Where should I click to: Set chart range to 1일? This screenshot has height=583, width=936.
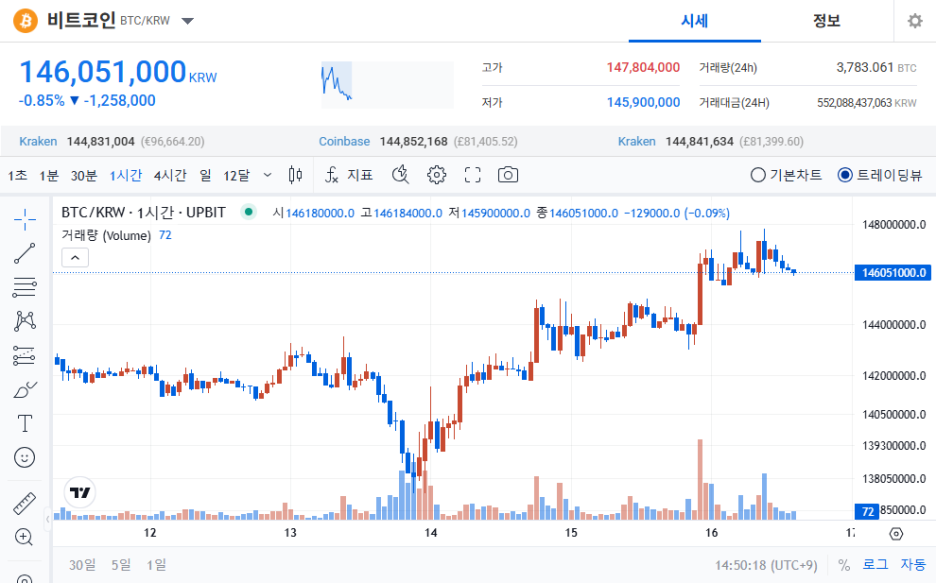pyautogui.click(x=156, y=565)
